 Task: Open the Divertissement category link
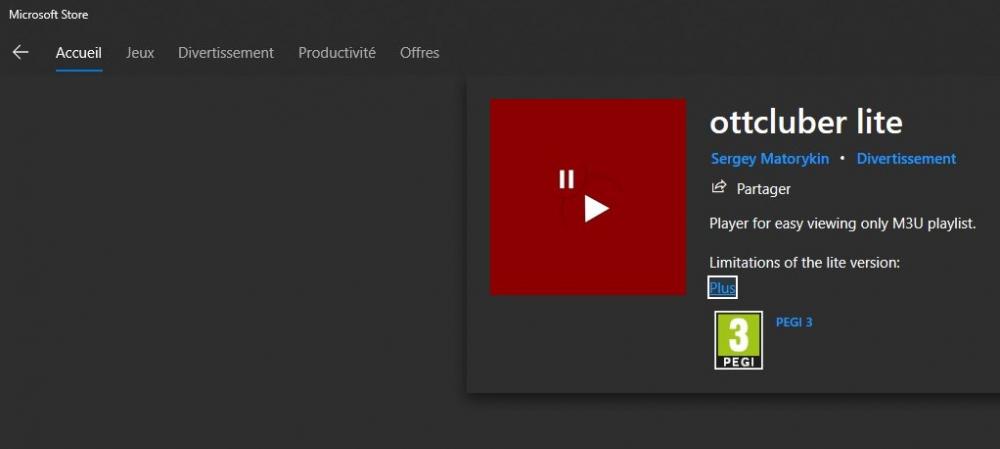906,159
